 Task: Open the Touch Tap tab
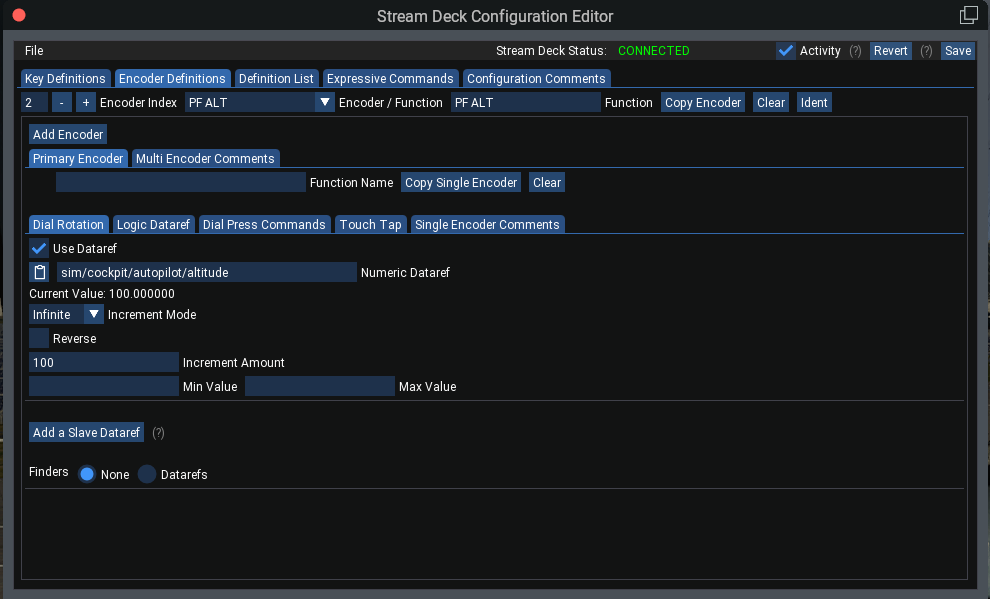pyautogui.click(x=371, y=225)
